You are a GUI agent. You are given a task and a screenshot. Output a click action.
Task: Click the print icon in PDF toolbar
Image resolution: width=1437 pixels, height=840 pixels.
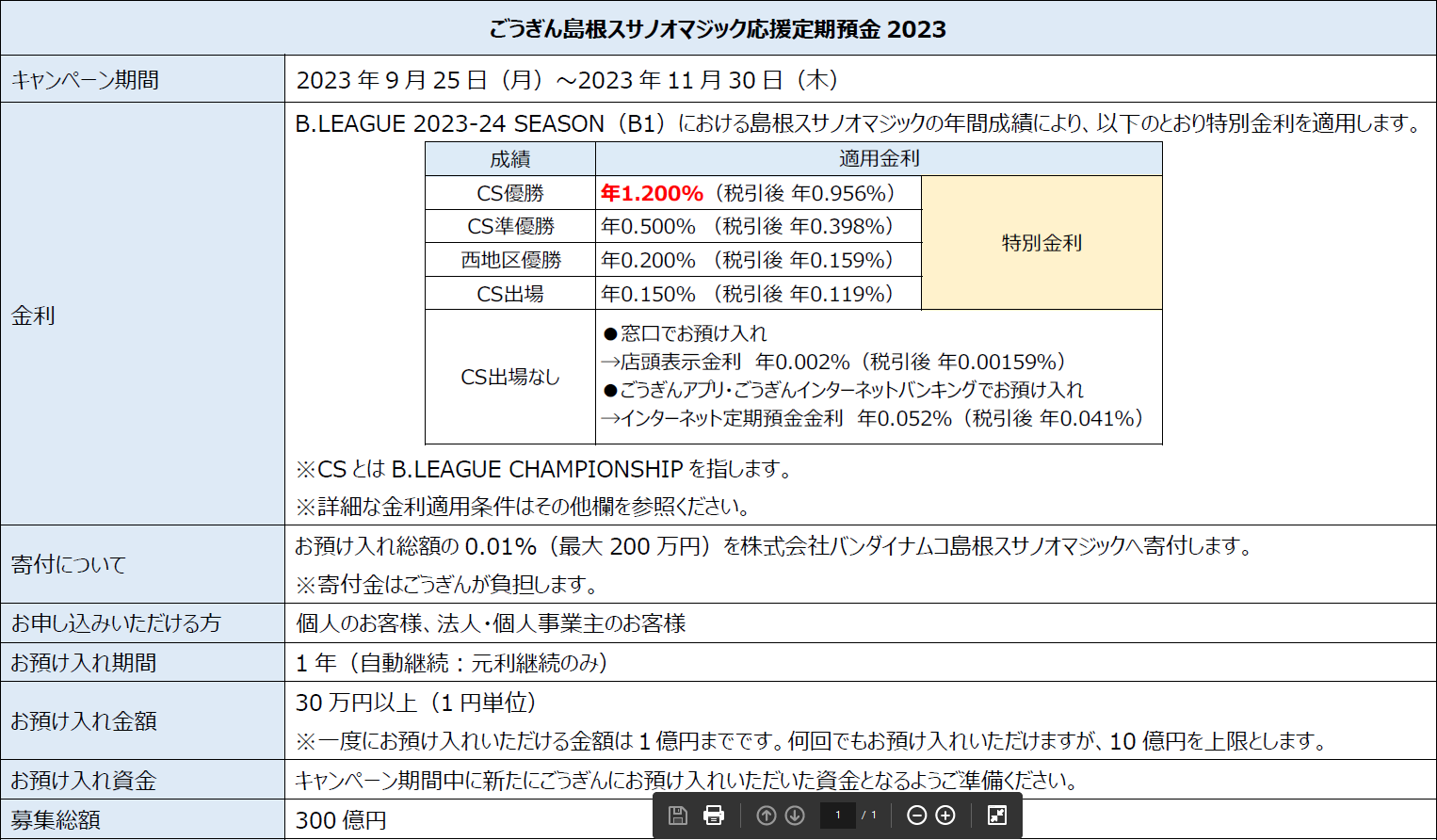714,816
